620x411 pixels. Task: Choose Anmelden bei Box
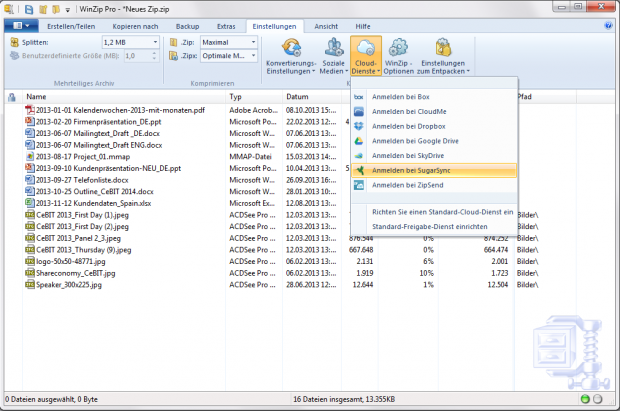coord(434,97)
